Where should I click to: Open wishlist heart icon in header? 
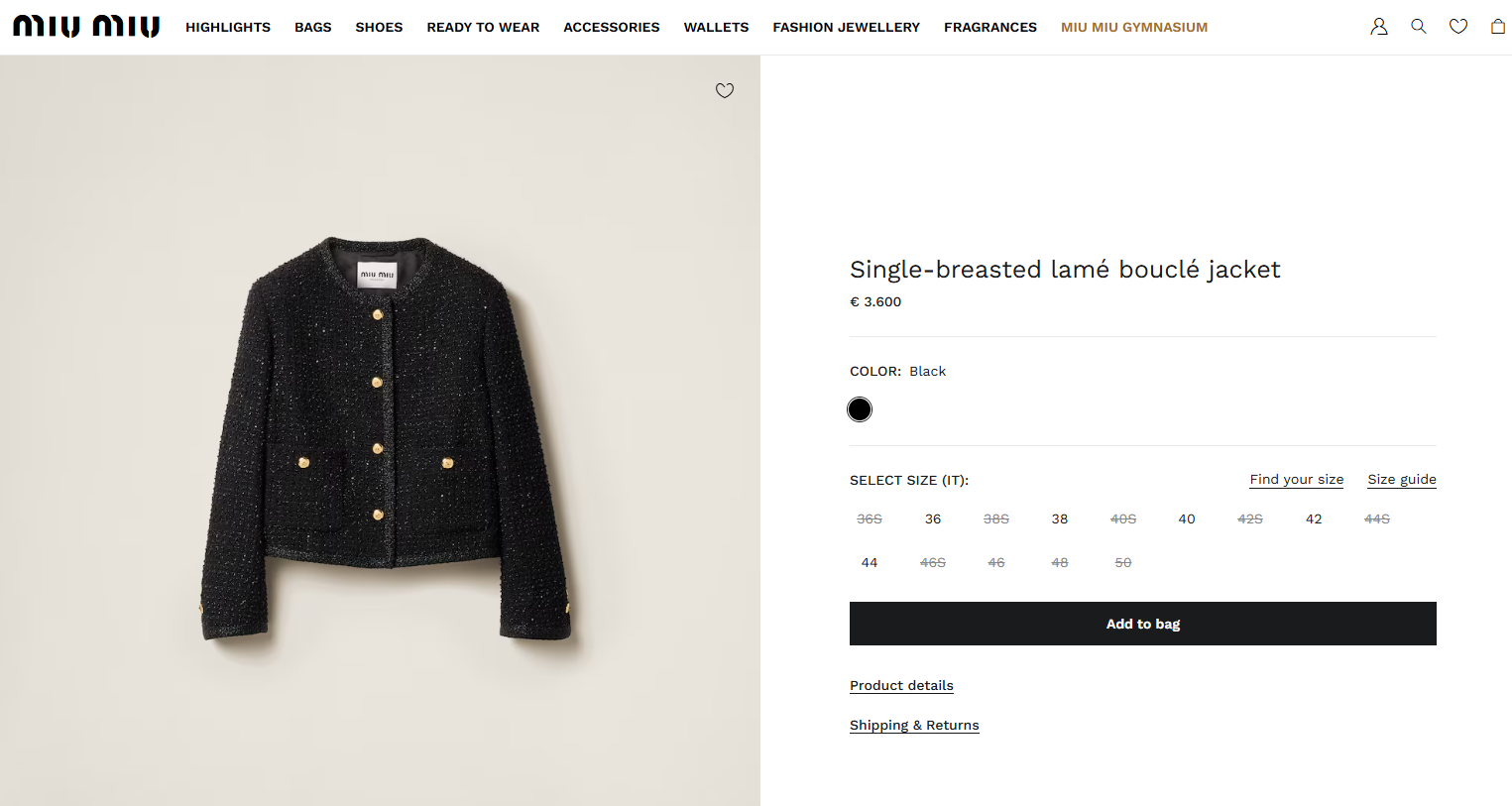coord(1458,27)
